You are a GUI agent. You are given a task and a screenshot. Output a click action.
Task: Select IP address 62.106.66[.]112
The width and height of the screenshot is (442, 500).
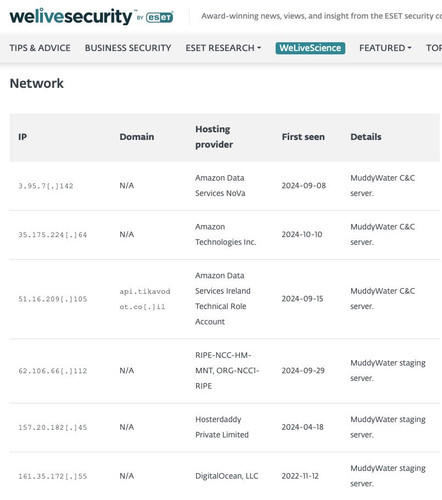53,371
